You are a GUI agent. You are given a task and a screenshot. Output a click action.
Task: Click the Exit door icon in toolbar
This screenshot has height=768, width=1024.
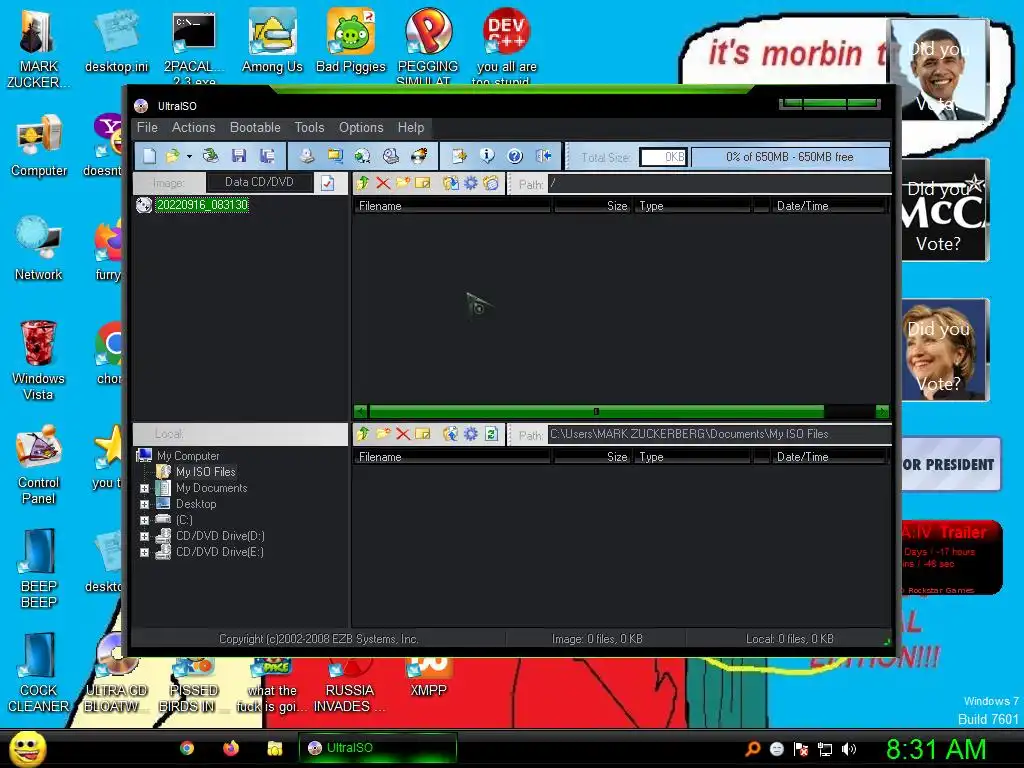pos(543,156)
